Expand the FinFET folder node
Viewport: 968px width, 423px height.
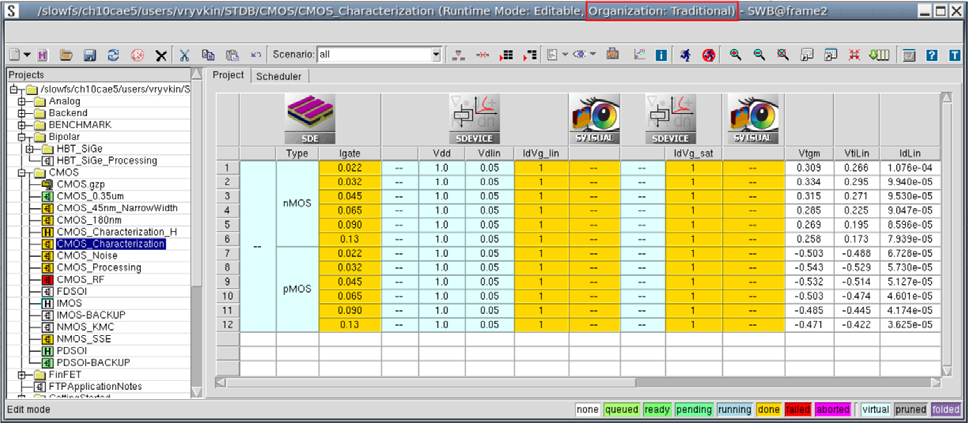(20, 375)
